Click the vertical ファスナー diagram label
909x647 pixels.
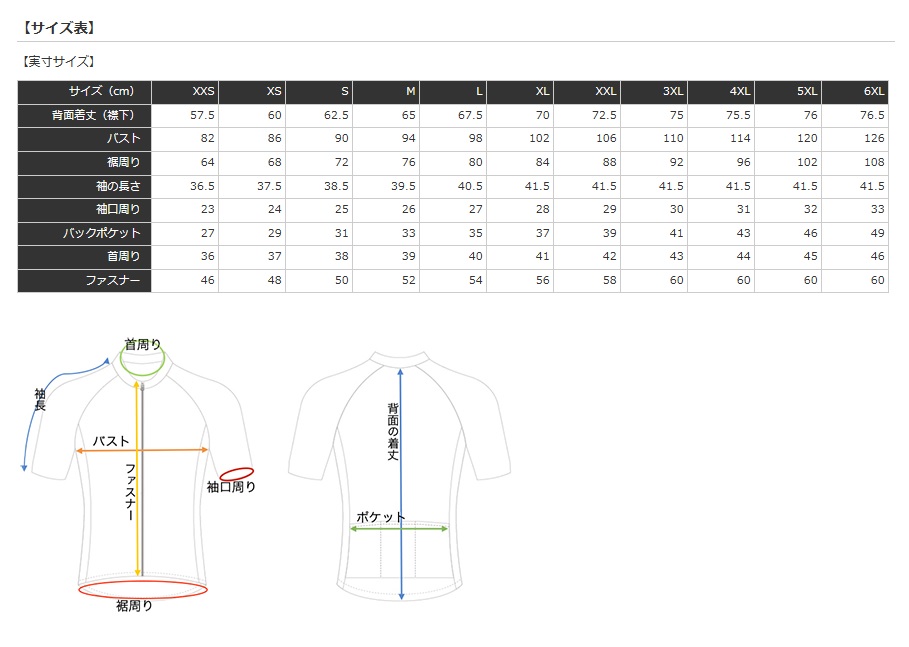pyautogui.click(x=130, y=492)
